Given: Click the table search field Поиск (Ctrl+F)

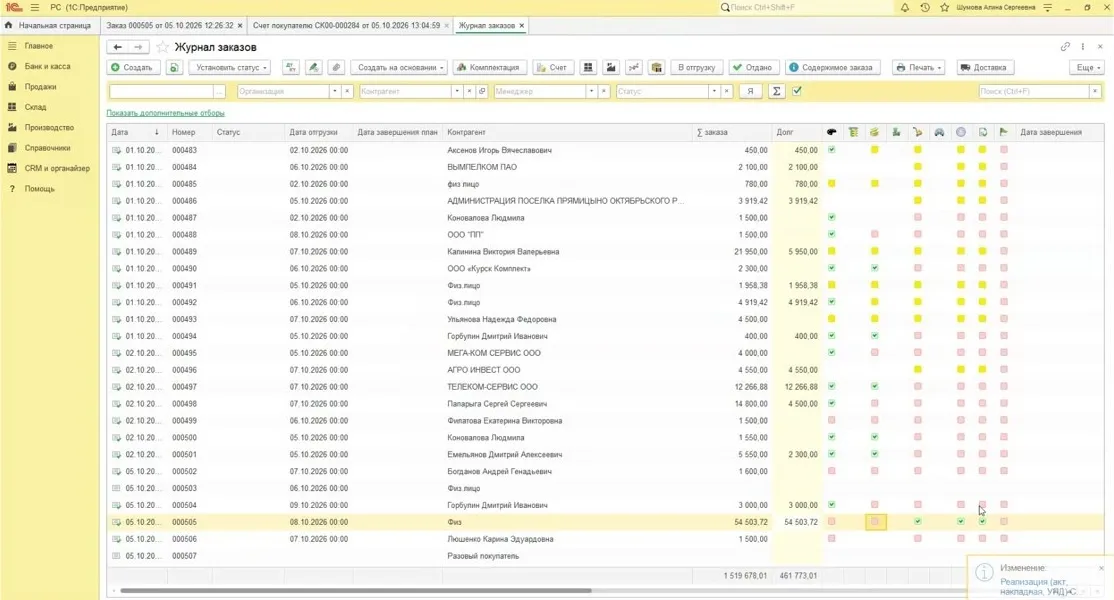Looking at the screenshot, I should [x=1034, y=91].
